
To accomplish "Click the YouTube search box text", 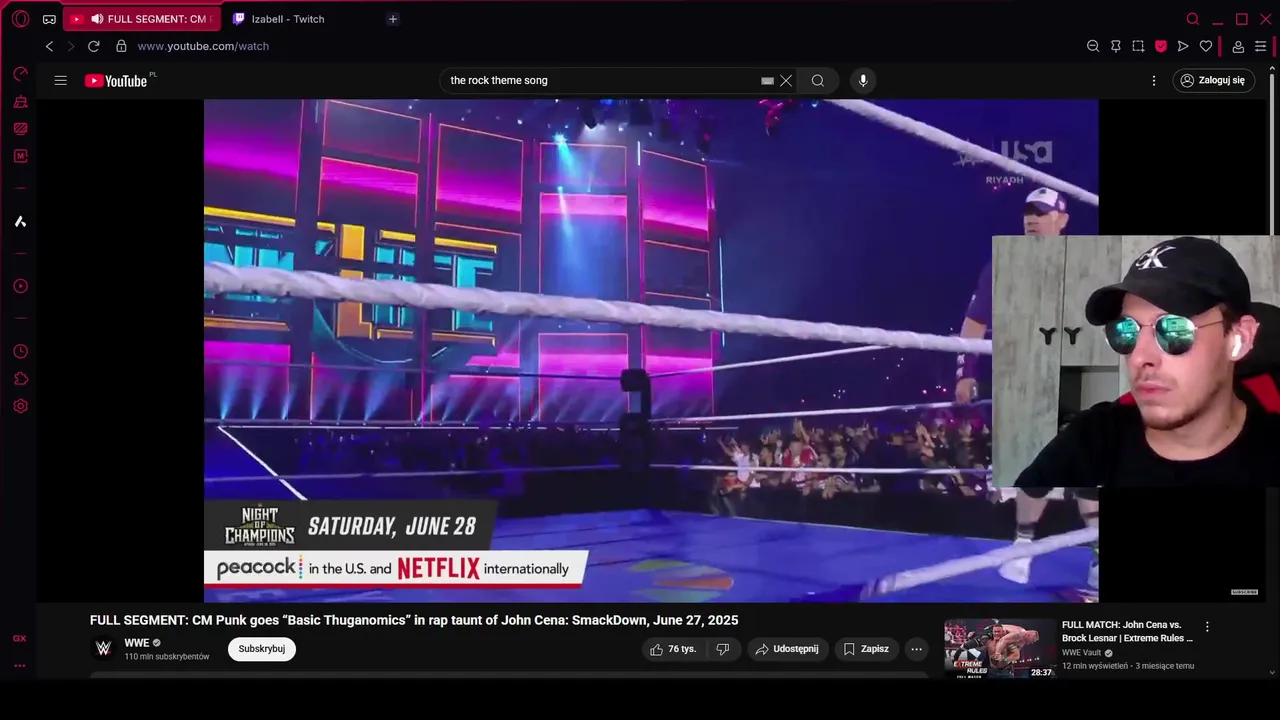I will (x=499, y=80).
